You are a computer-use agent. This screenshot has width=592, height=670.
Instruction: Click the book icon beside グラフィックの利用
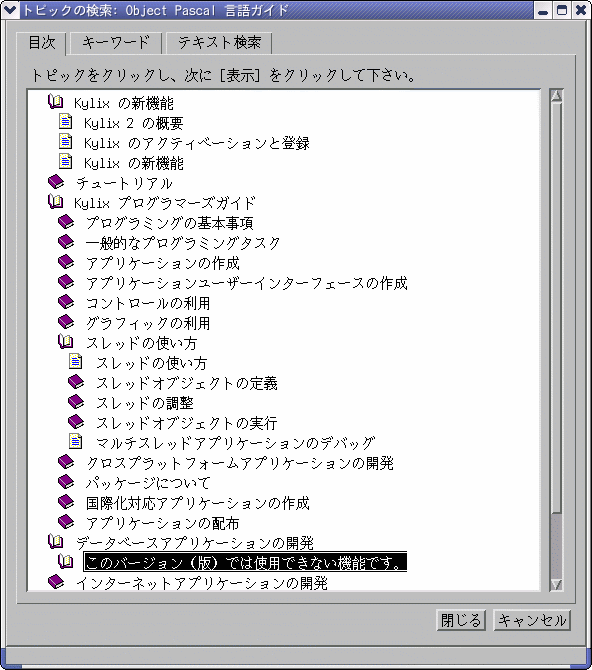click(66, 322)
